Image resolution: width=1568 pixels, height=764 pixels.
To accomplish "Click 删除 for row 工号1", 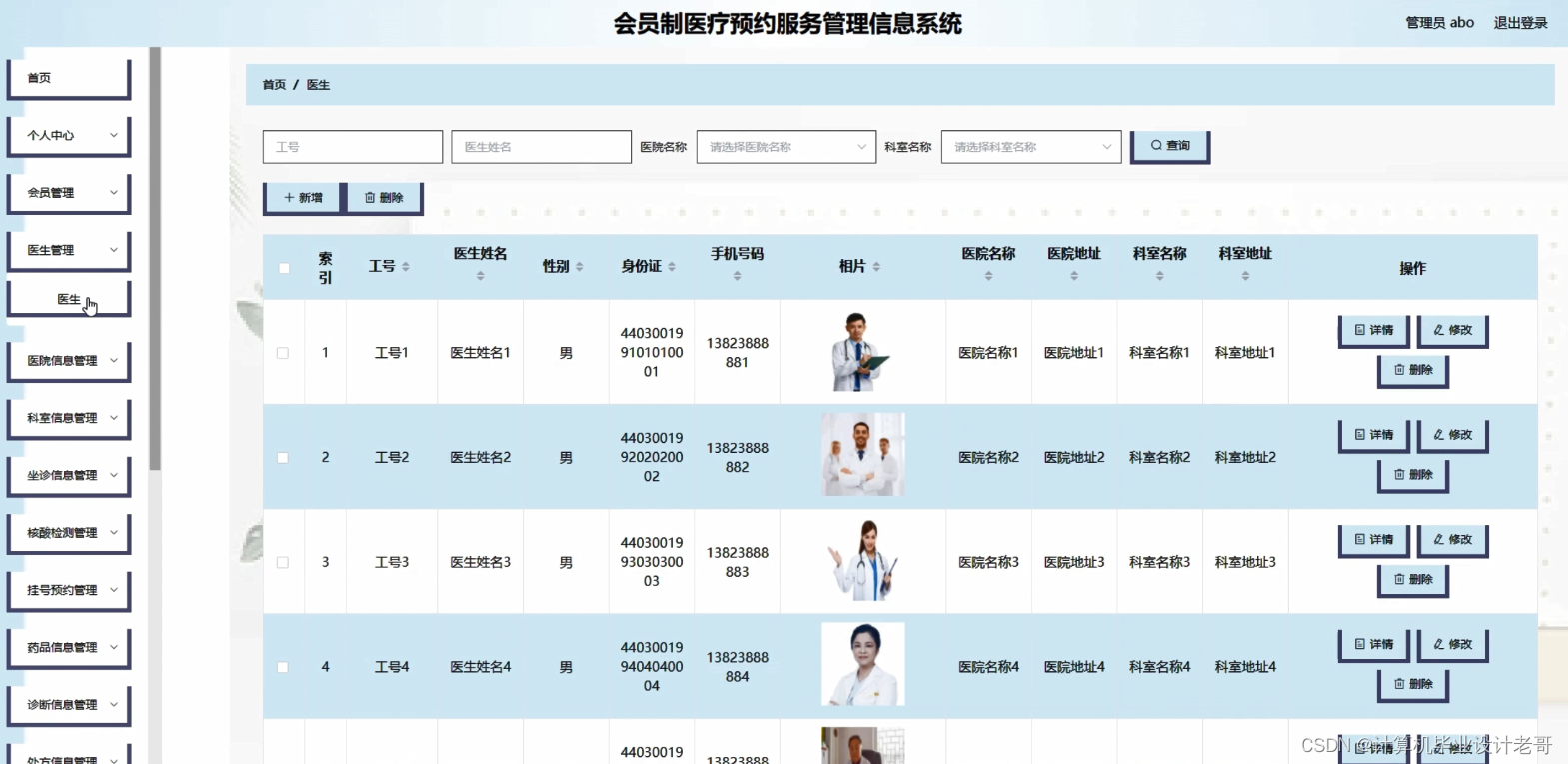I will (x=1413, y=370).
